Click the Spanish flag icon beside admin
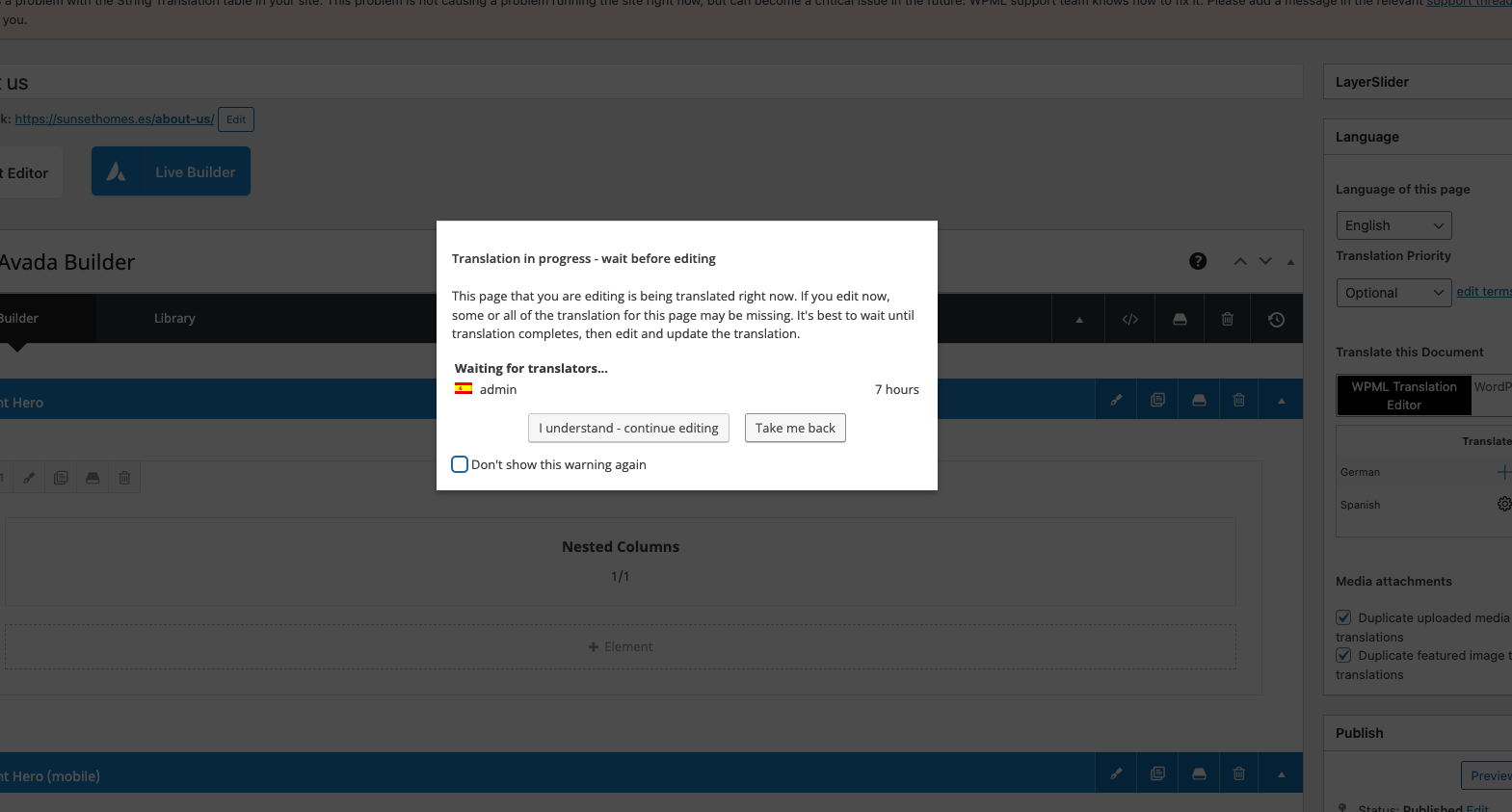Image resolution: width=1512 pixels, height=812 pixels. (x=464, y=389)
